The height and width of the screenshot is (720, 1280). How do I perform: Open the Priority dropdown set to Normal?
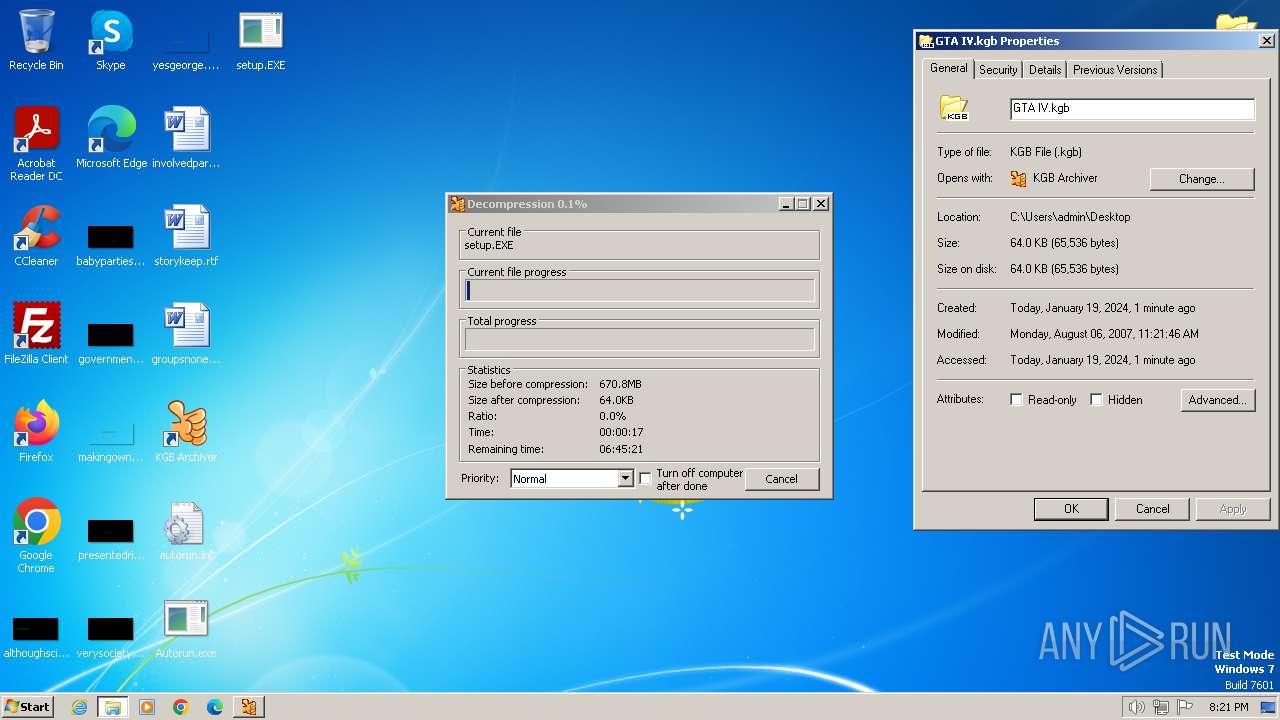coord(572,479)
